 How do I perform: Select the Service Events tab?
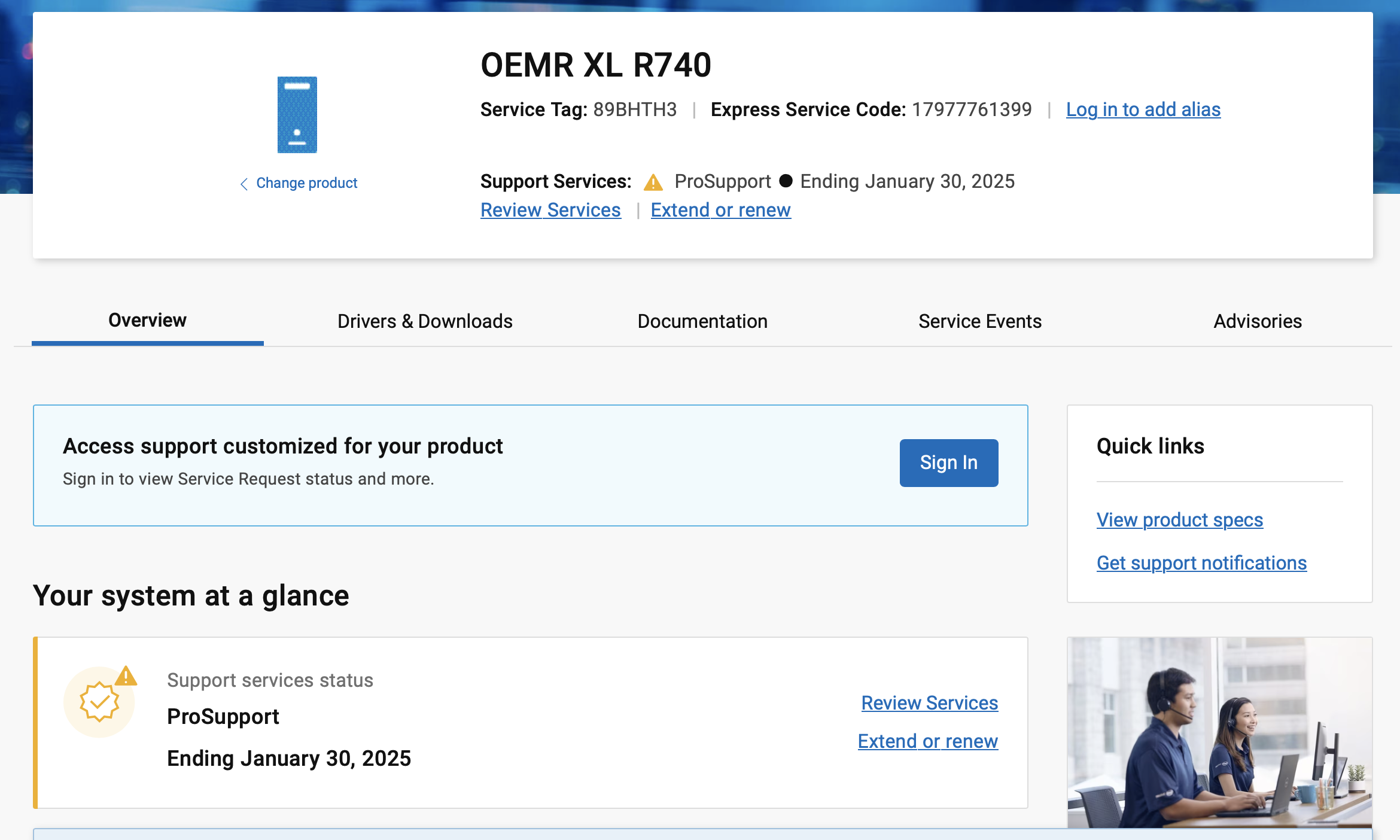coord(980,321)
